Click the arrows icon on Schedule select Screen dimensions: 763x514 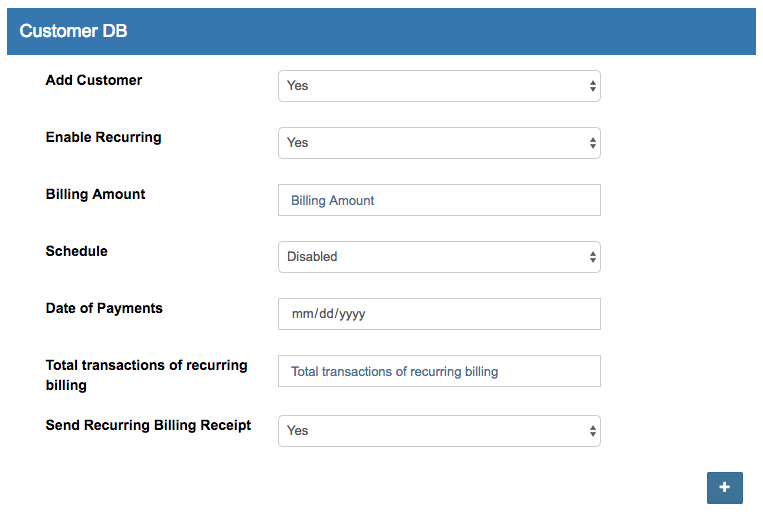(592, 257)
